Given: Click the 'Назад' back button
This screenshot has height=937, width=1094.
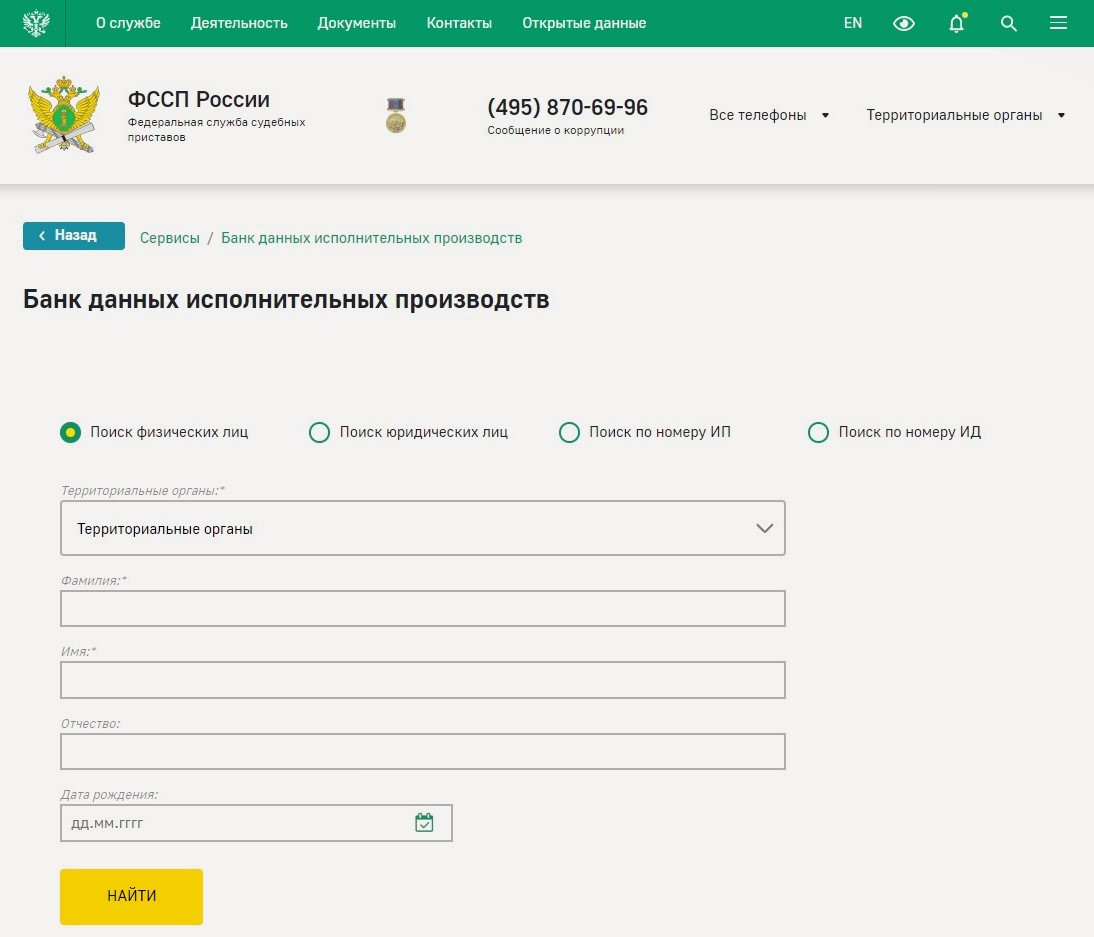Looking at the screenshot, I should coord(74,236).
